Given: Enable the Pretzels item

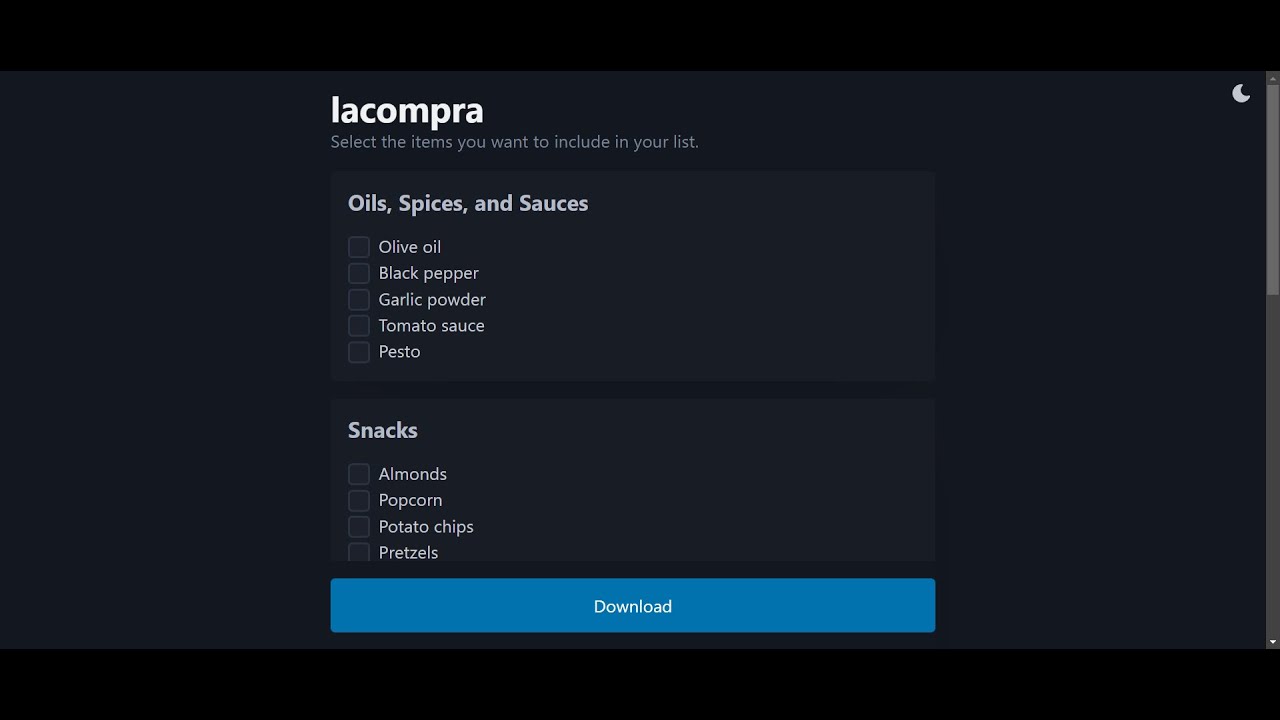Looking at the screenshot, I should point(358,552).
